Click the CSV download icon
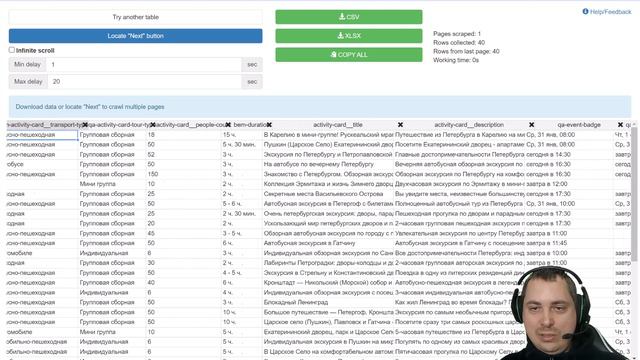640x360 pixels. pyautogui.click(x=342, y=17)
